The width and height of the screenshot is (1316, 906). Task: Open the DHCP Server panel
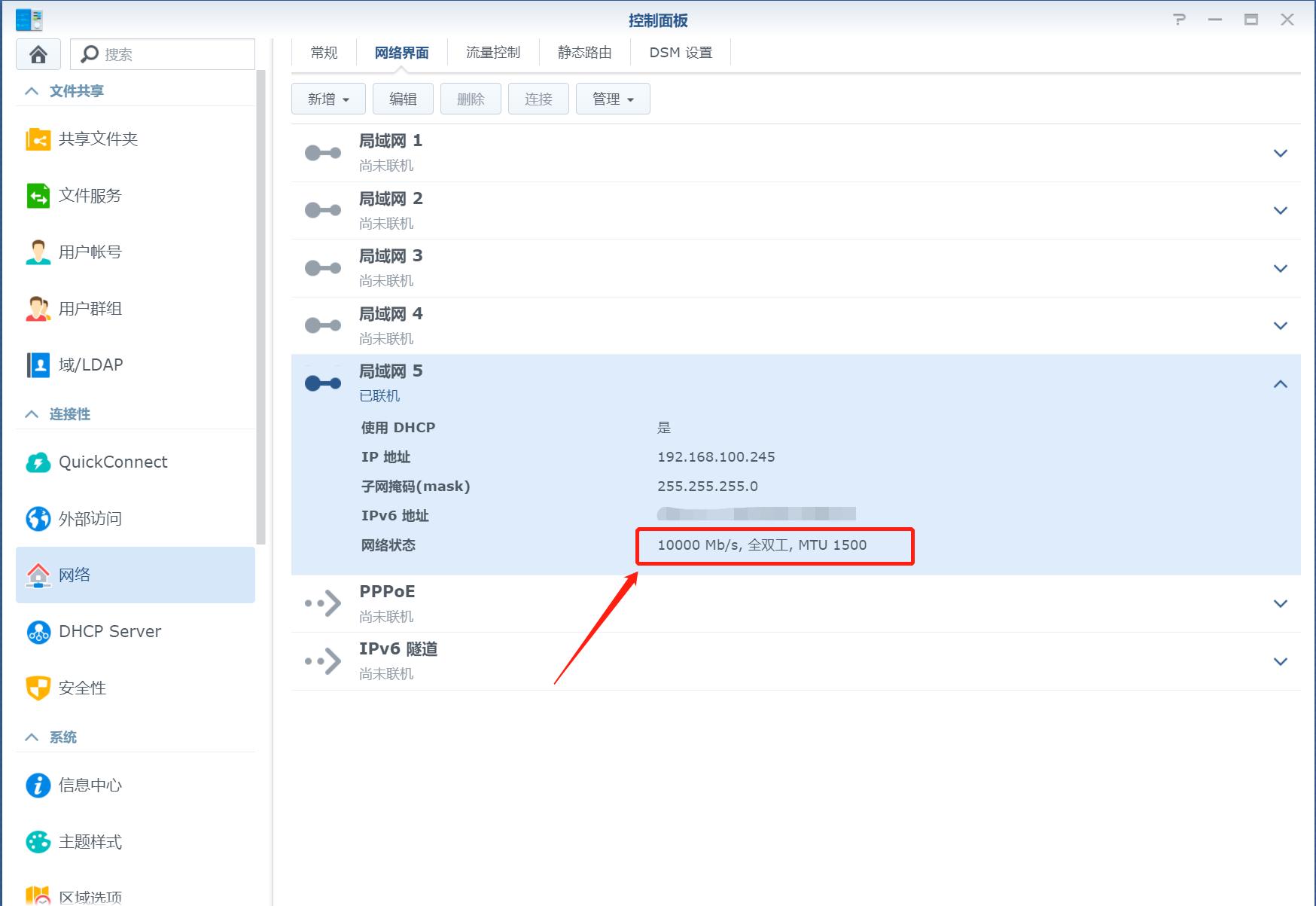[x=108, y=631]
